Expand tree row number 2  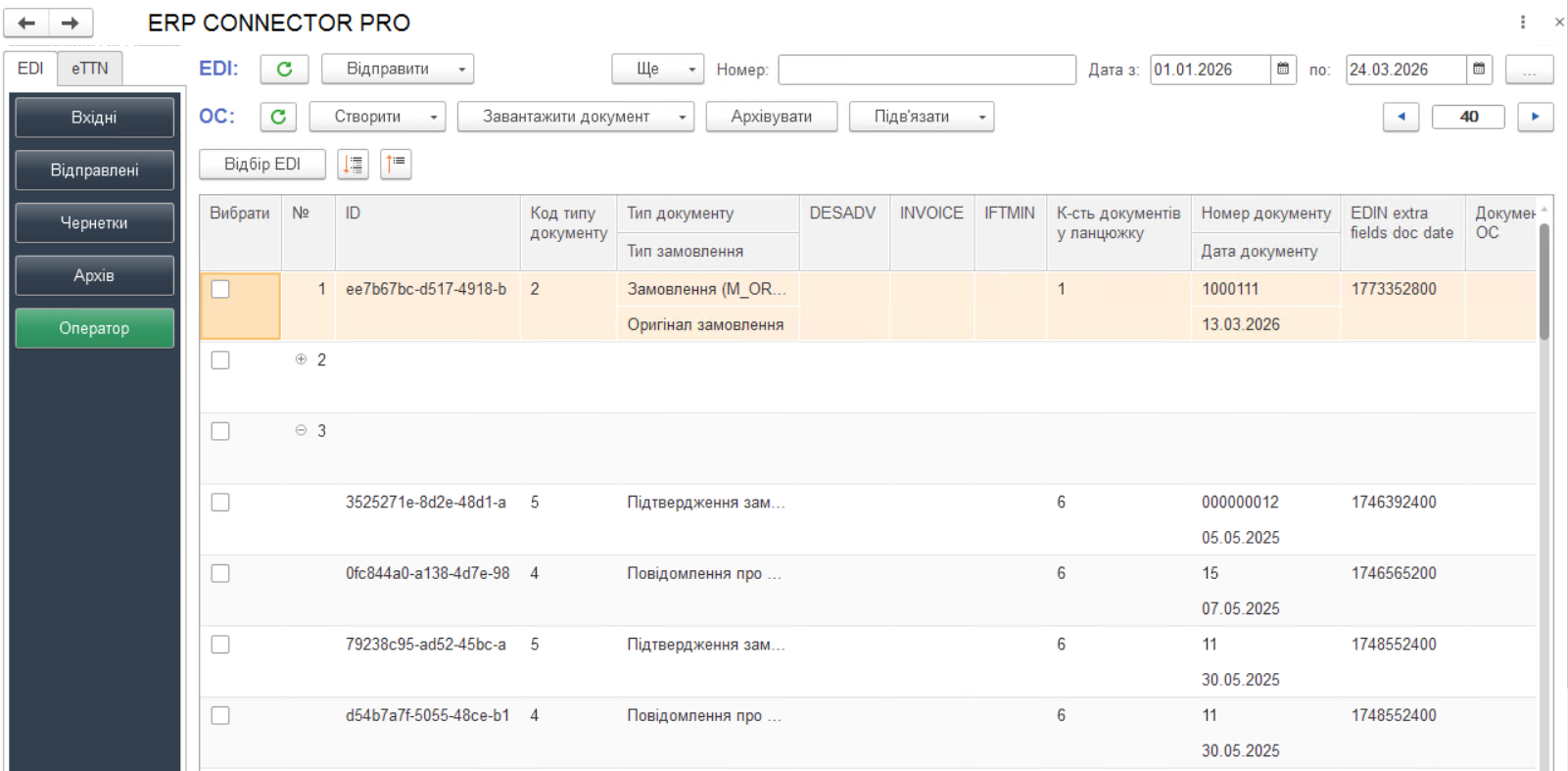click(x=301, y=360)
